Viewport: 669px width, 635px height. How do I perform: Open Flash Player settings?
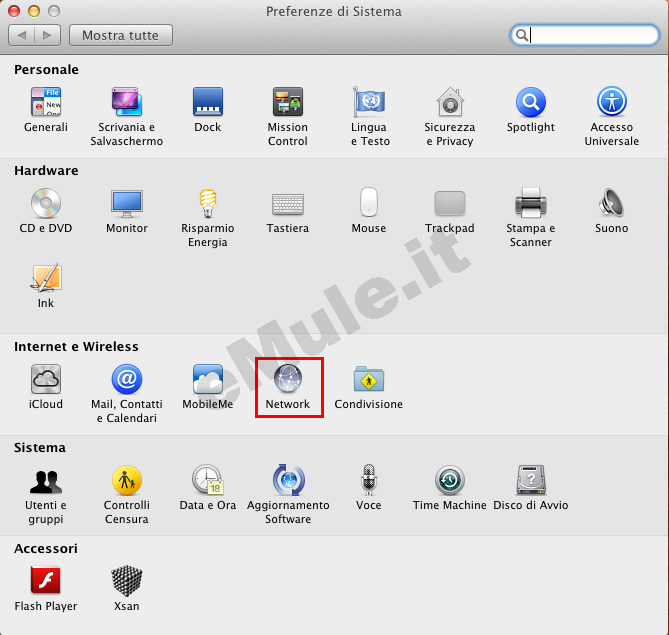pos(46,588)
